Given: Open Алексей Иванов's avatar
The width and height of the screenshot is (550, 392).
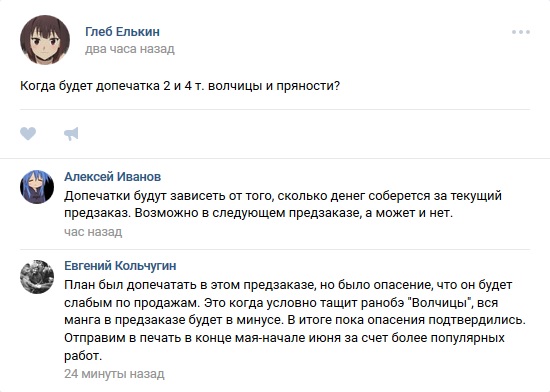Looking at the screenshot, I should pos(37,187).
